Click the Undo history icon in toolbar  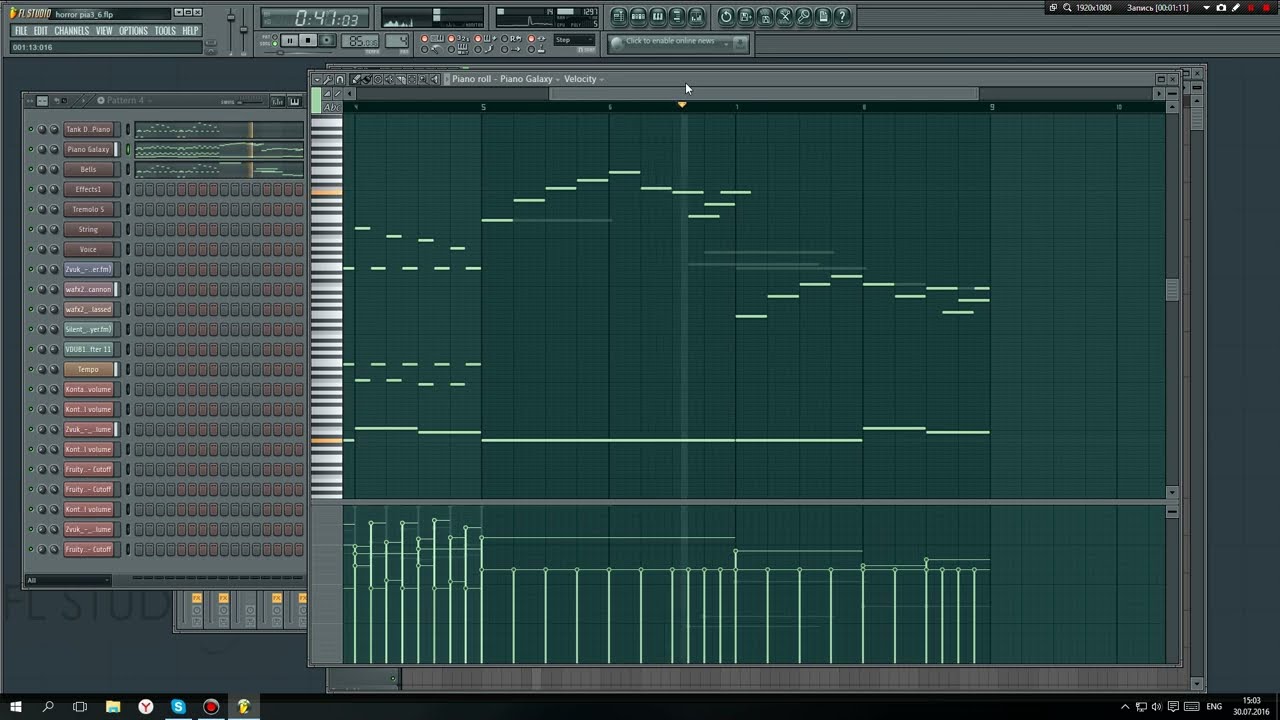tap(726, 16)
